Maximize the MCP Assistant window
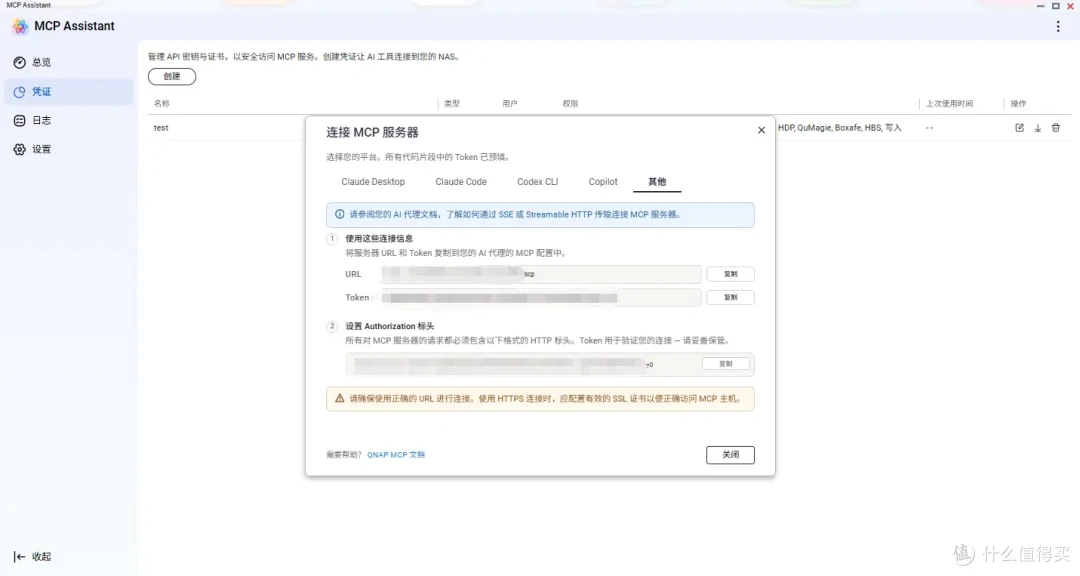 [1055, 6]
